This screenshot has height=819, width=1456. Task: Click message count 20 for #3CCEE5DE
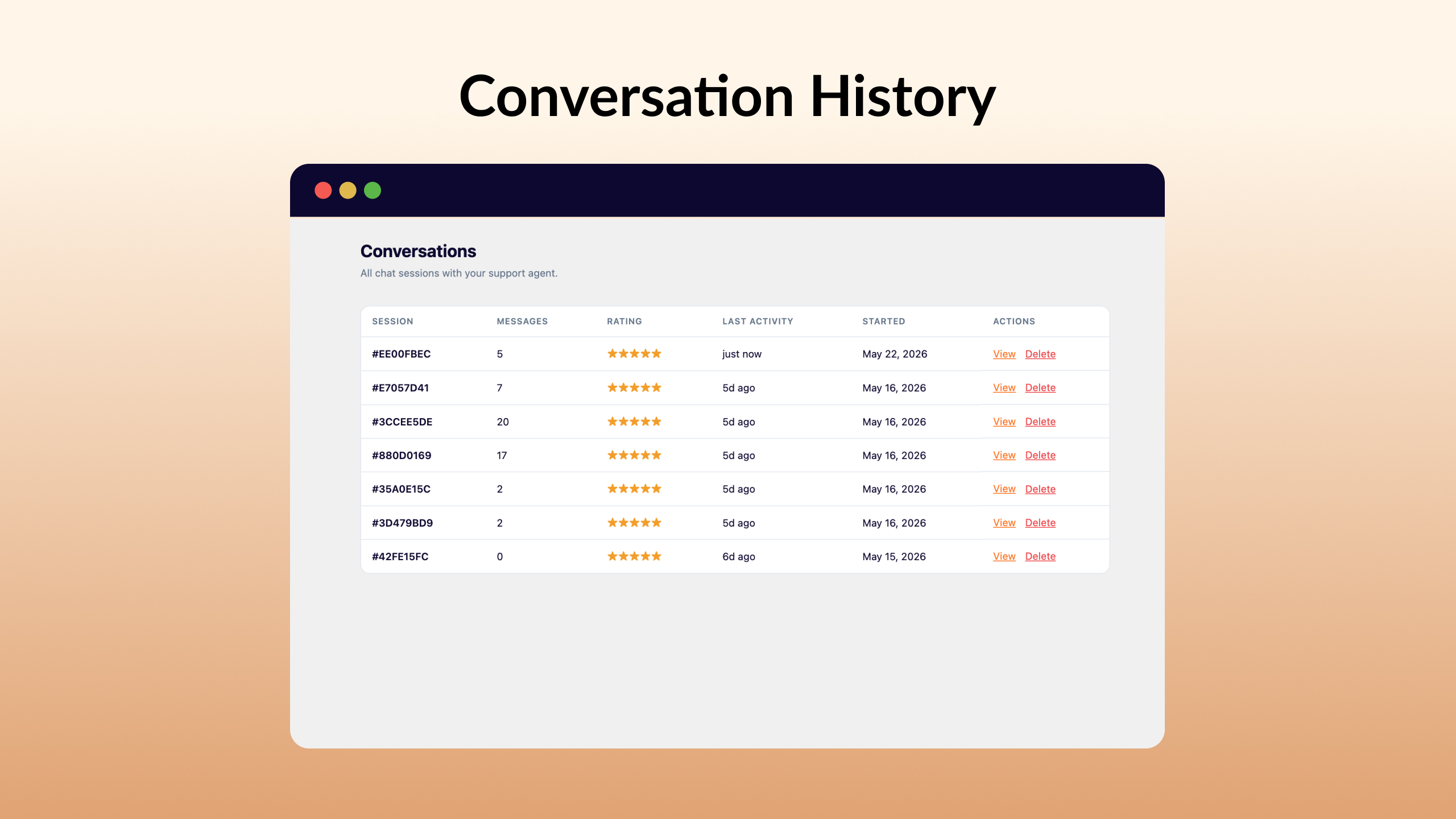pyautogui.click(x=503, y=422)
